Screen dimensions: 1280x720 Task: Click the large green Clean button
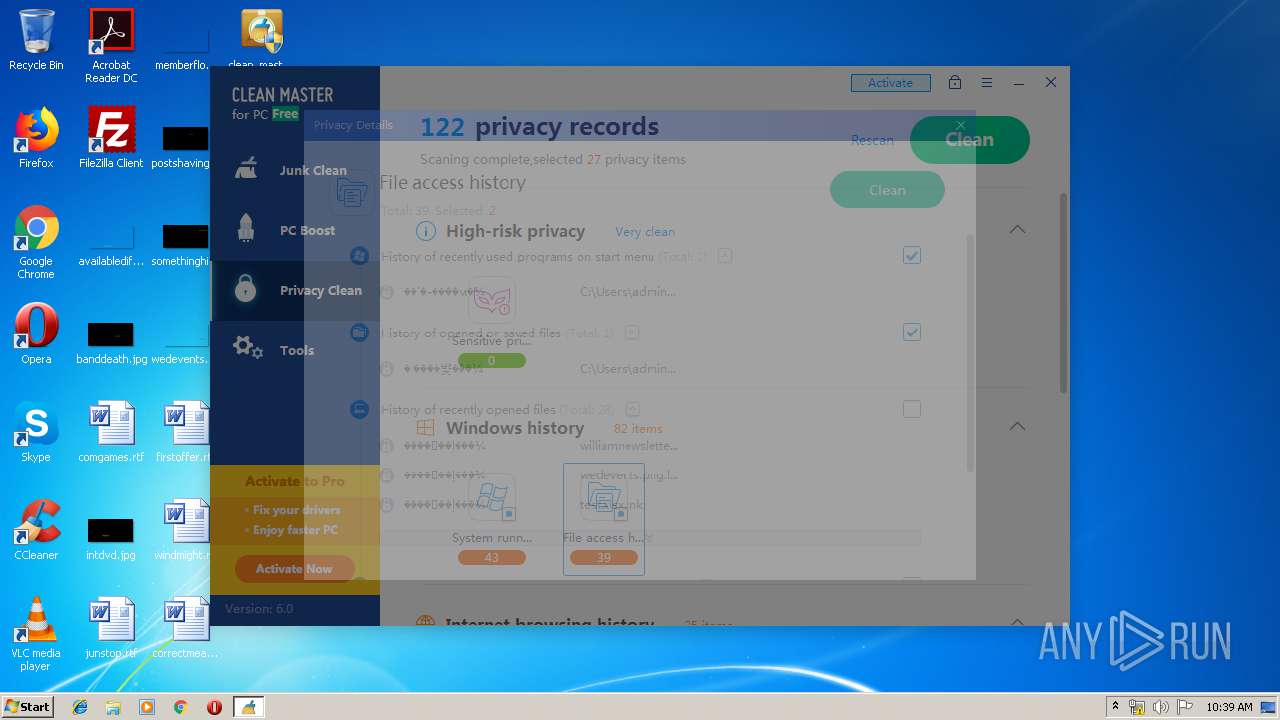969,140
